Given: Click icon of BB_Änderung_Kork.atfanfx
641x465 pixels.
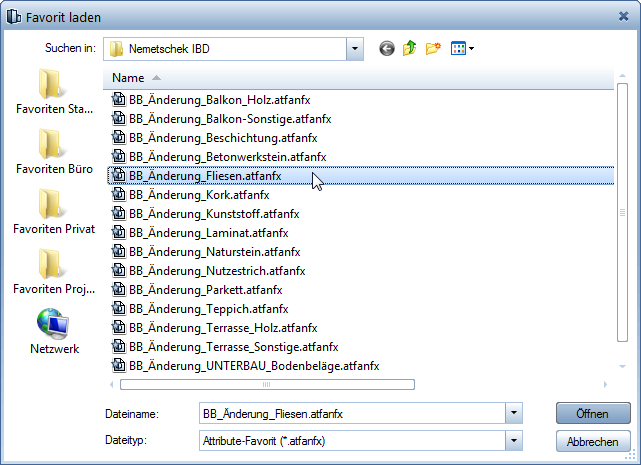Looking at the screenshot, I should coord(119,195).
